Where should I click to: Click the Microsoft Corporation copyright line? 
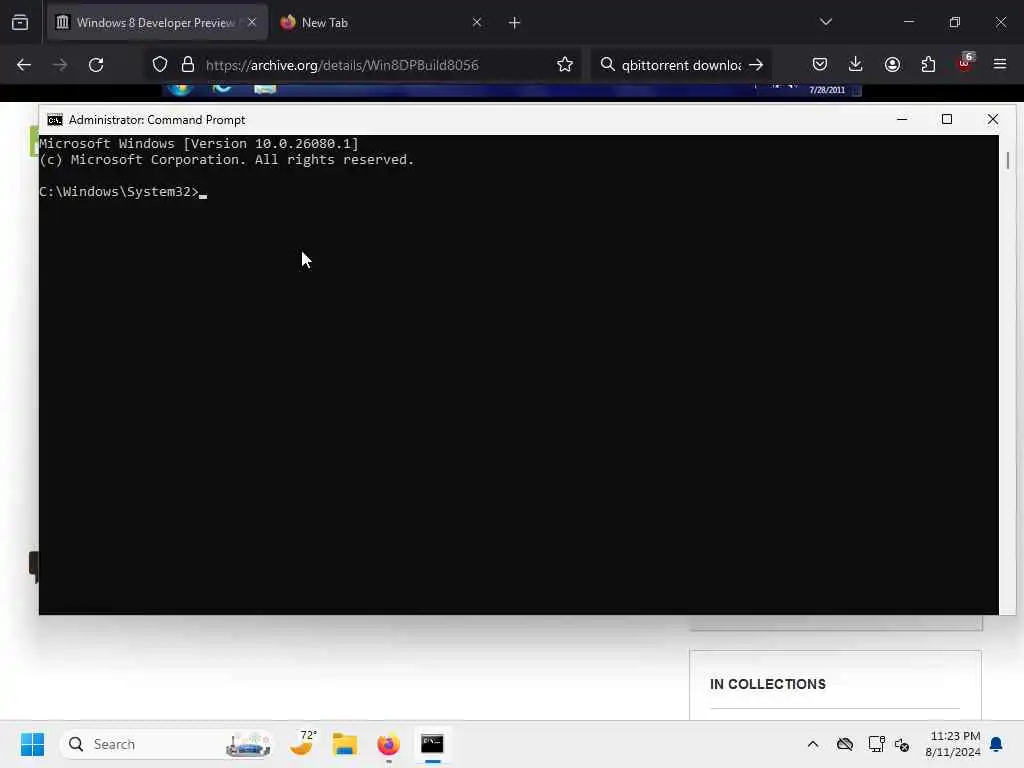pos(226,160)
